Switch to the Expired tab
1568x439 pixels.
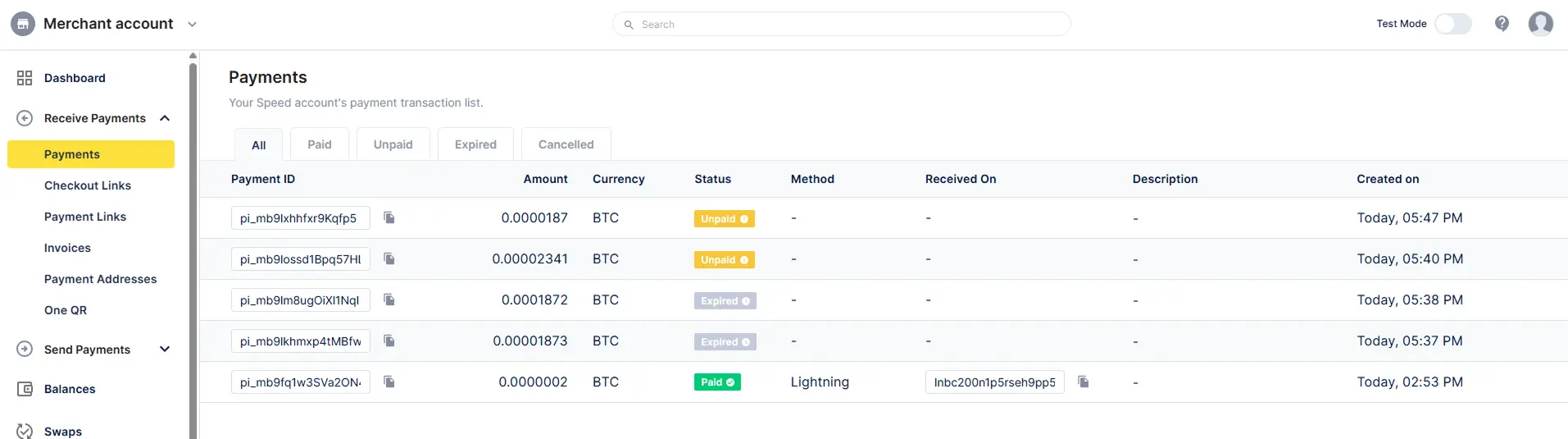pos(475,144)
